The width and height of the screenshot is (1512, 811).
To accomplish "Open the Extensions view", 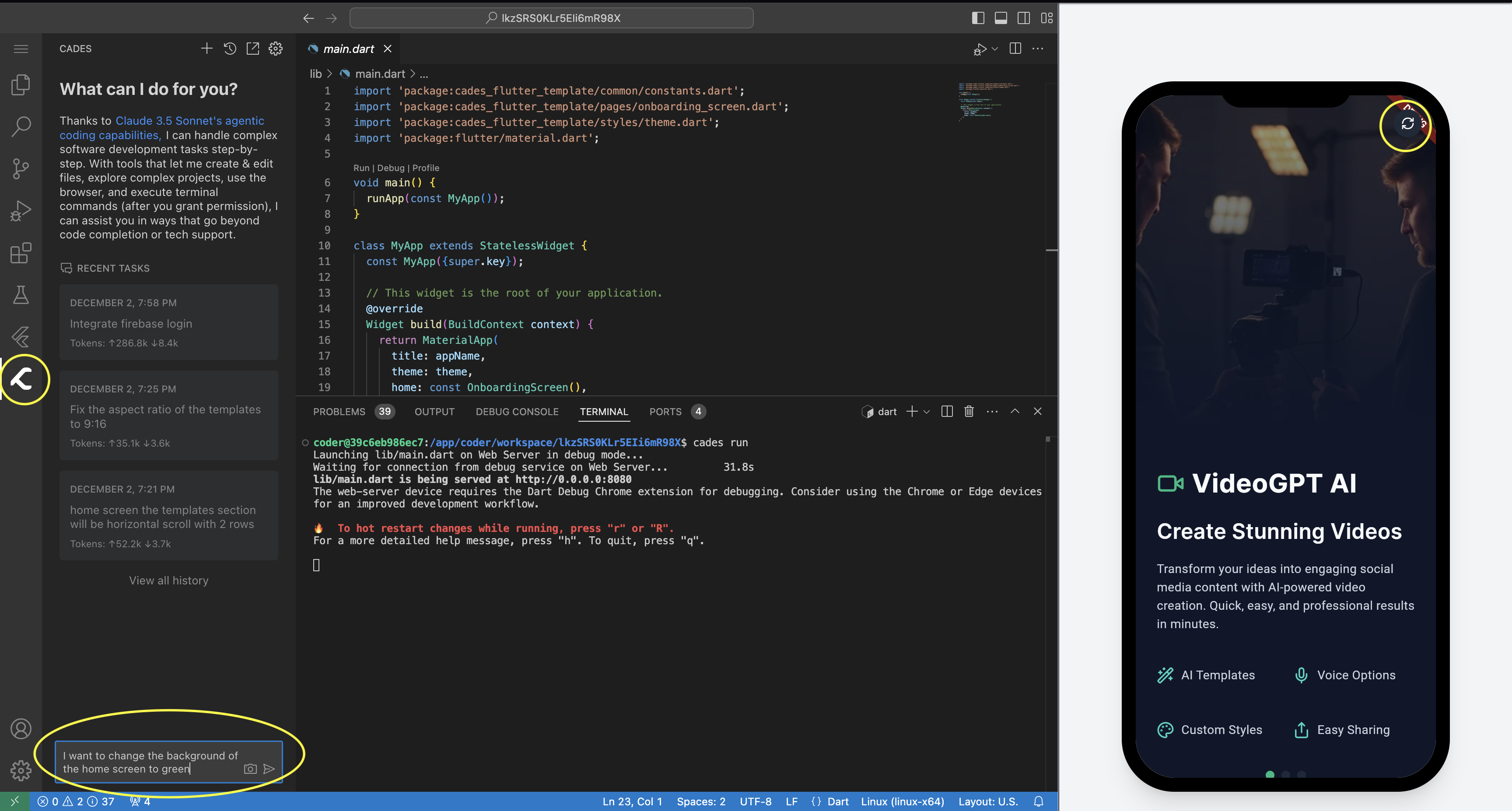I will (21, 253).
